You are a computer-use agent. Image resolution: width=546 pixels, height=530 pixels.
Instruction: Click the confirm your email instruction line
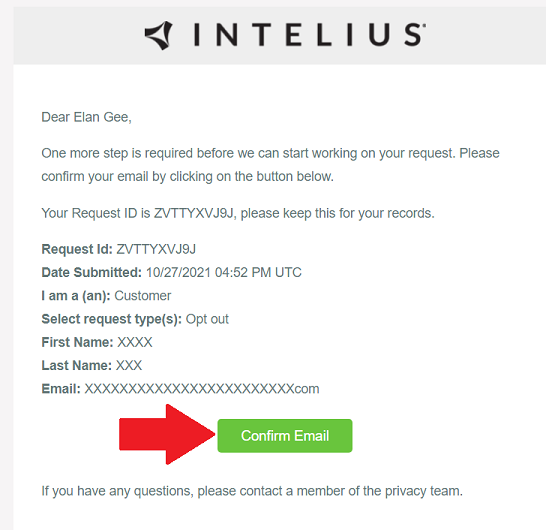(x=188, y=177)
